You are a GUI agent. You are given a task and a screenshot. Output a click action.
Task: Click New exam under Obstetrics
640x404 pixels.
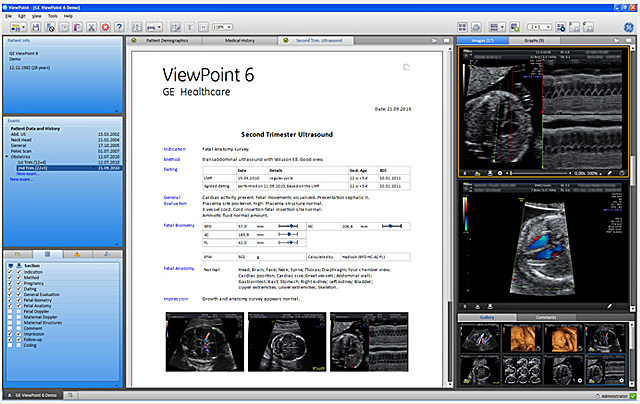click(x=28, y=174)
